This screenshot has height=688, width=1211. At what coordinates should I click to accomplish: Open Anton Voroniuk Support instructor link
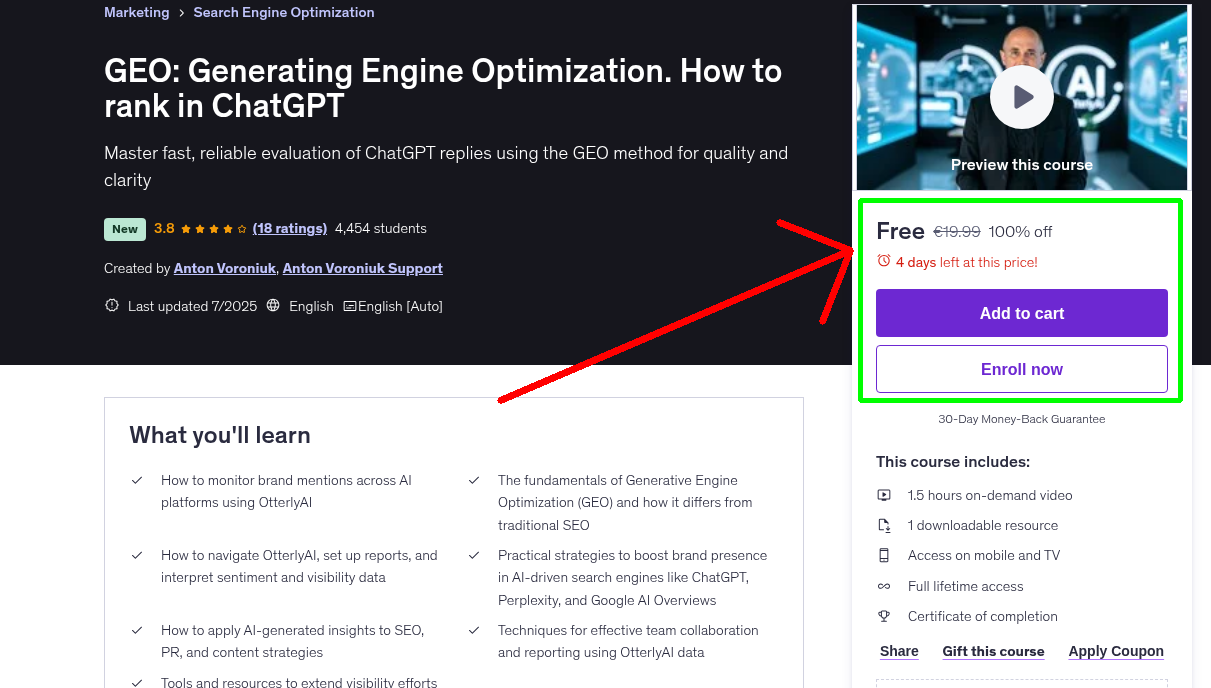[363, 268]
